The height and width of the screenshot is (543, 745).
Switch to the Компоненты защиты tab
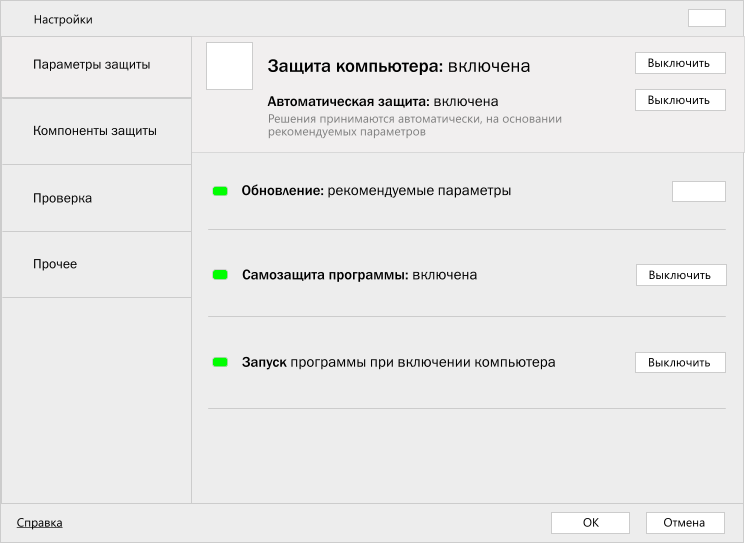point(94,131)
